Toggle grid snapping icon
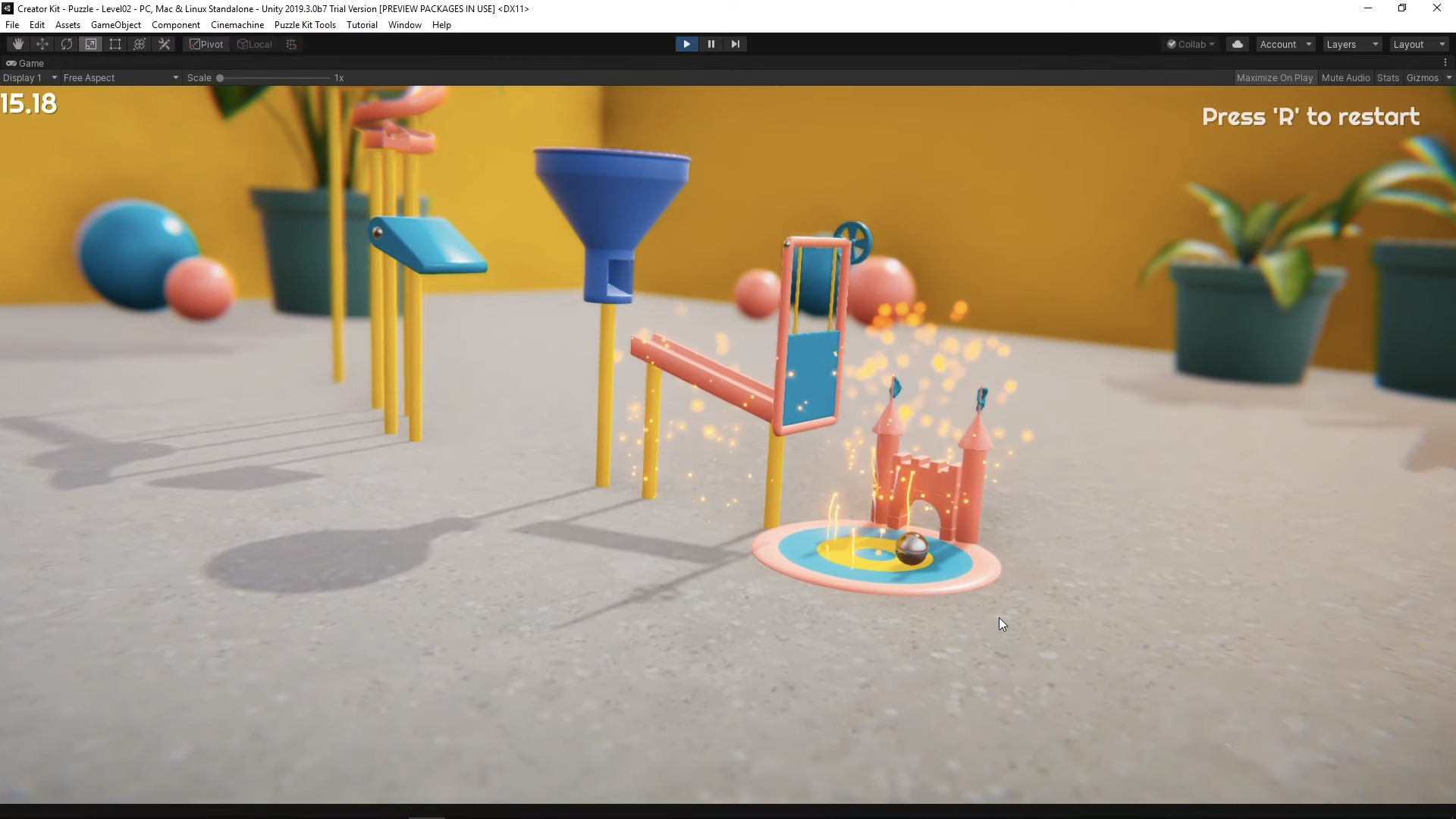Image resolution: width=1456 pixels, height=819 pixels. (x=291, y=44)
